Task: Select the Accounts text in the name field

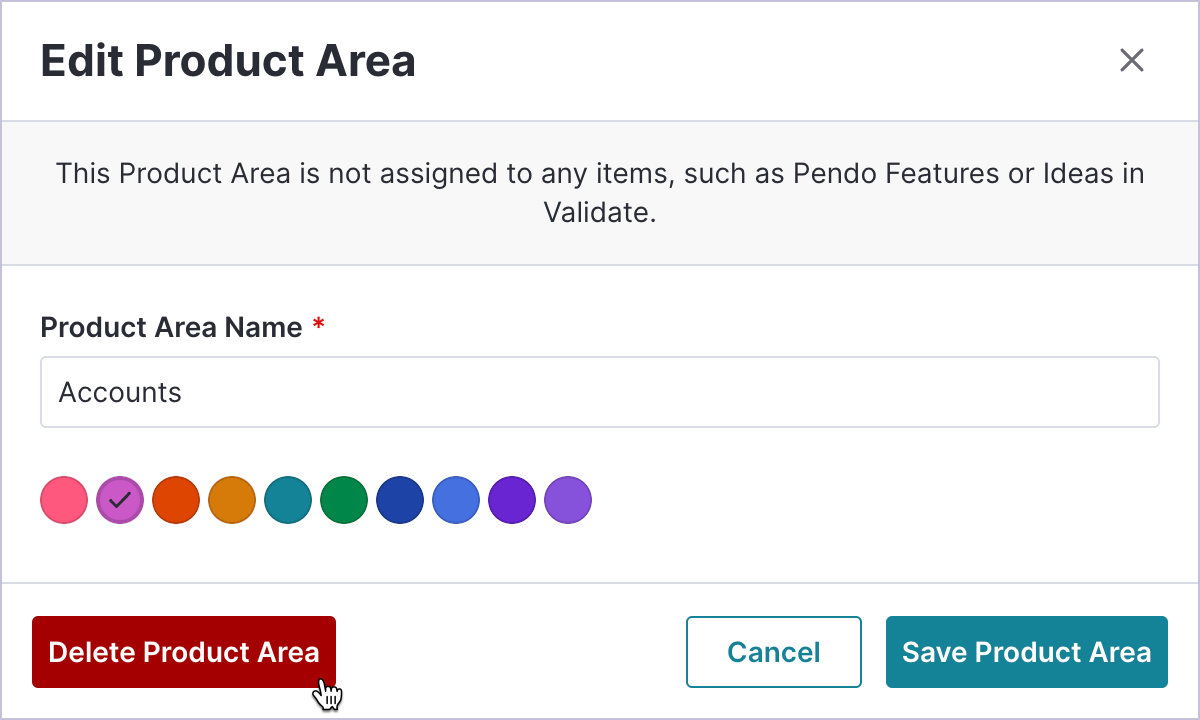Action: pos(120,392)
